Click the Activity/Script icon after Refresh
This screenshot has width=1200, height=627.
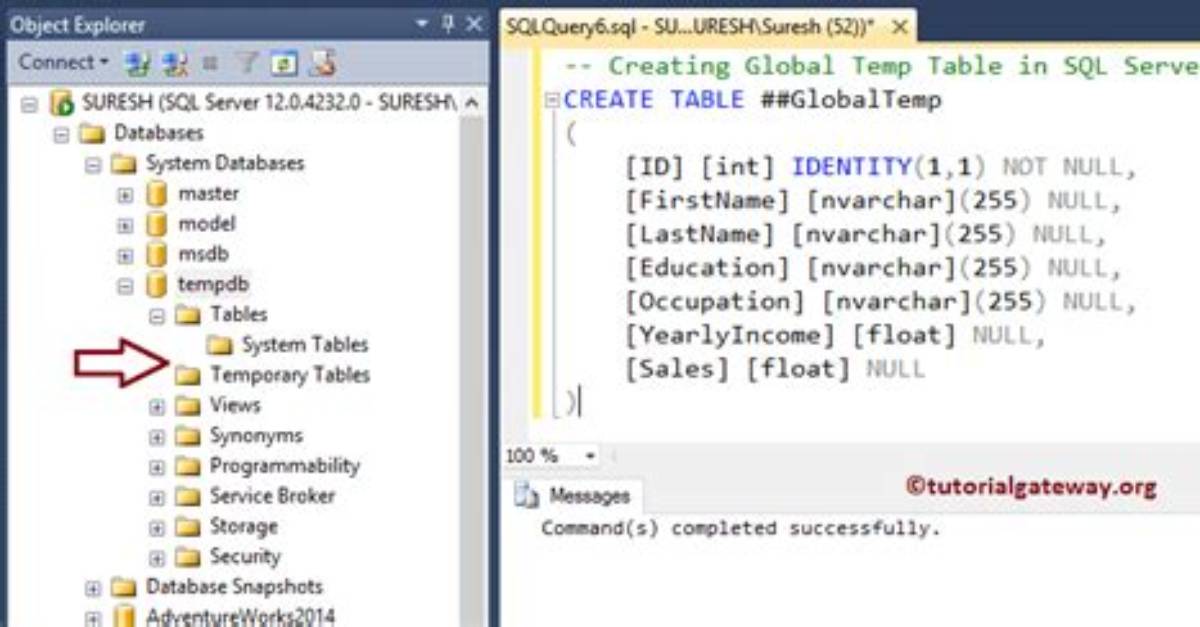pos(322,63)
